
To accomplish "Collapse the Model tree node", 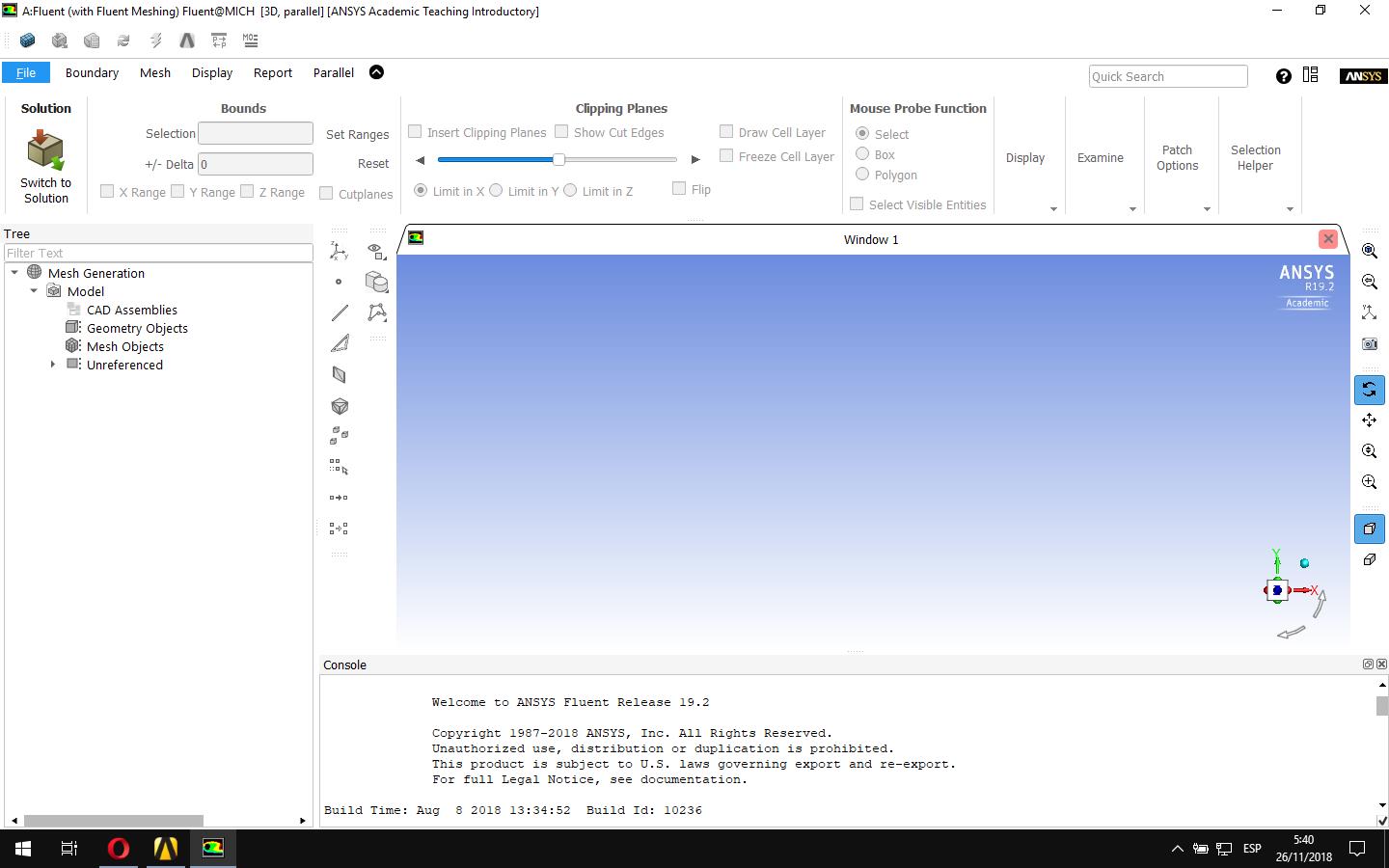I will click(x=34, y=291).
